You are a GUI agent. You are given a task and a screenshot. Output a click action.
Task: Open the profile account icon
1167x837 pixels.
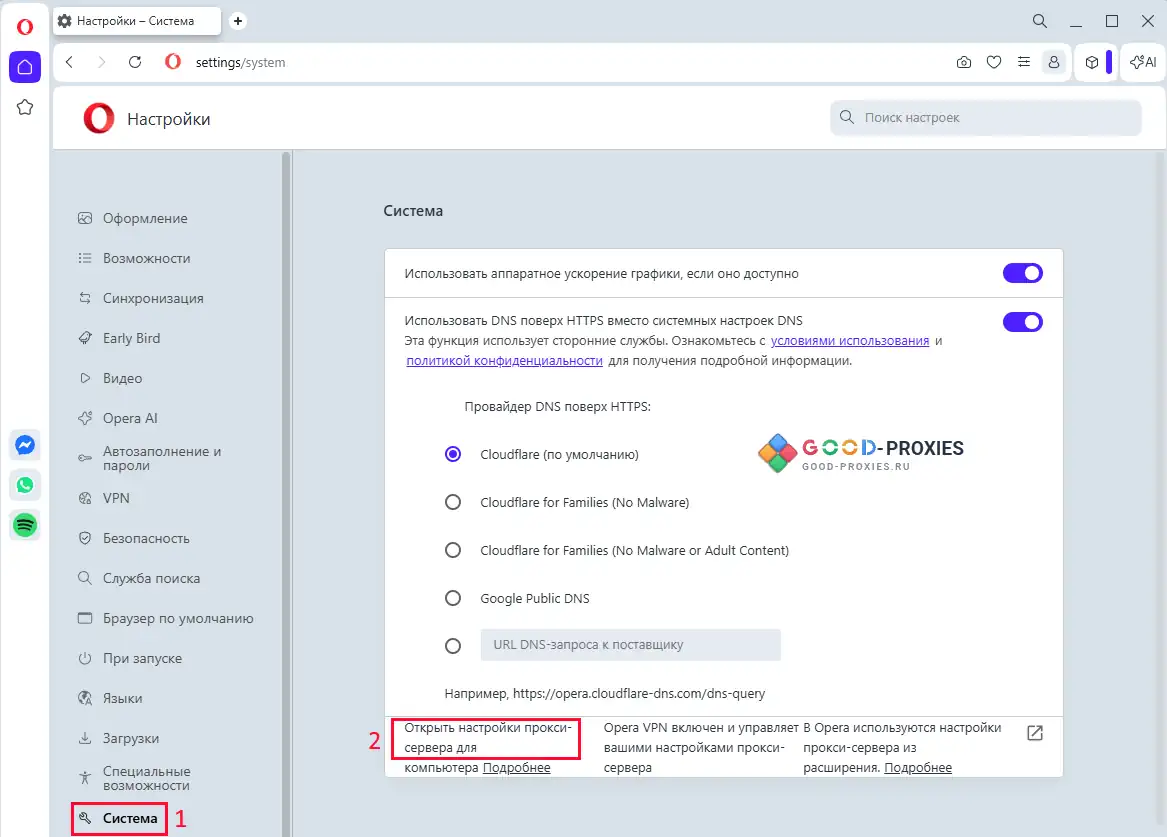[x=1054, y=62]
